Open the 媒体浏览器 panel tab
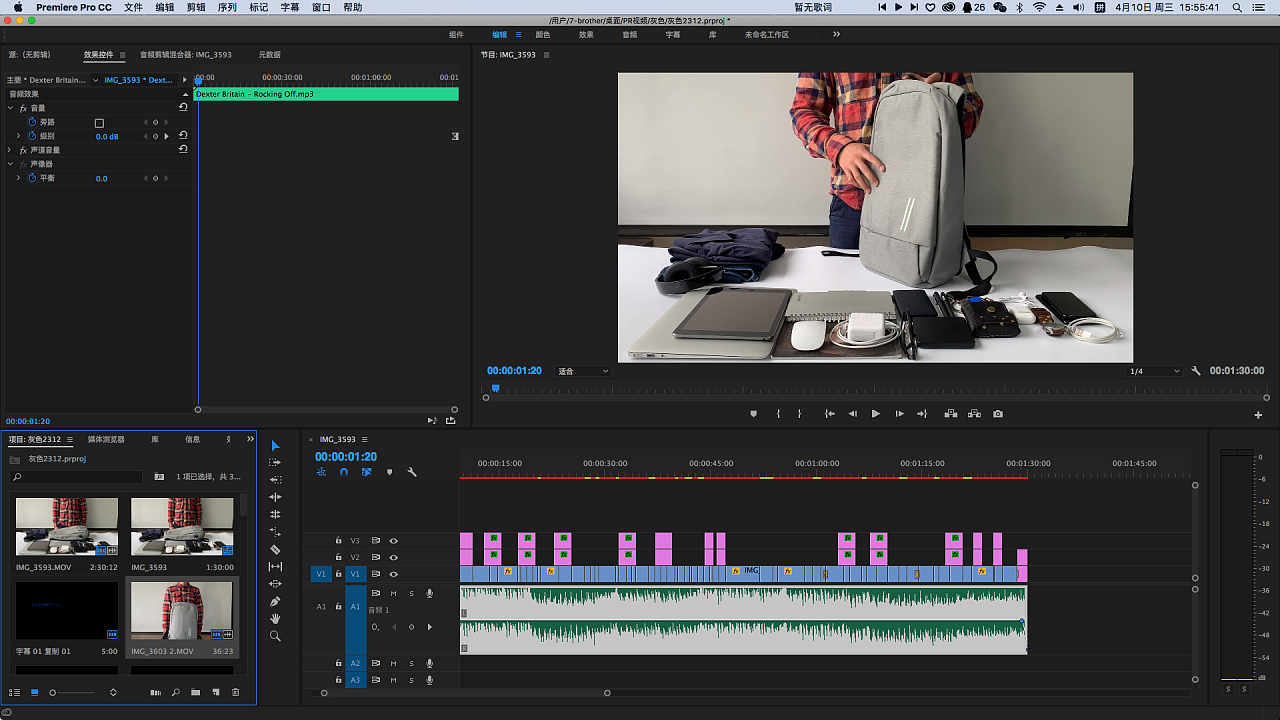1280x720 pixels. [106, 439]
